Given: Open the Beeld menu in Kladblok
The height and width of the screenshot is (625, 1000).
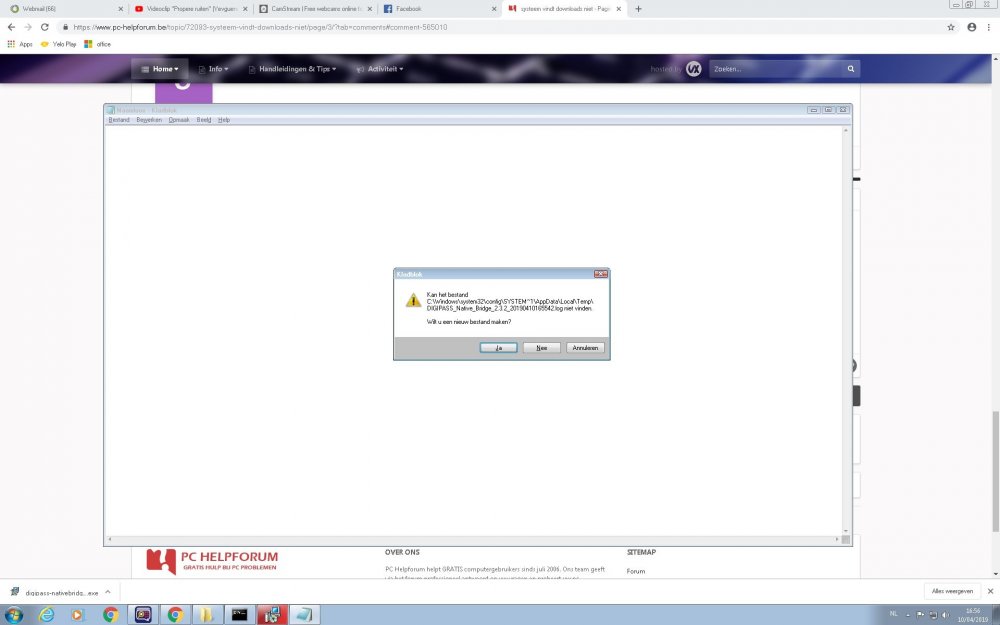Looking at the screenshot, I should [203, 120].
